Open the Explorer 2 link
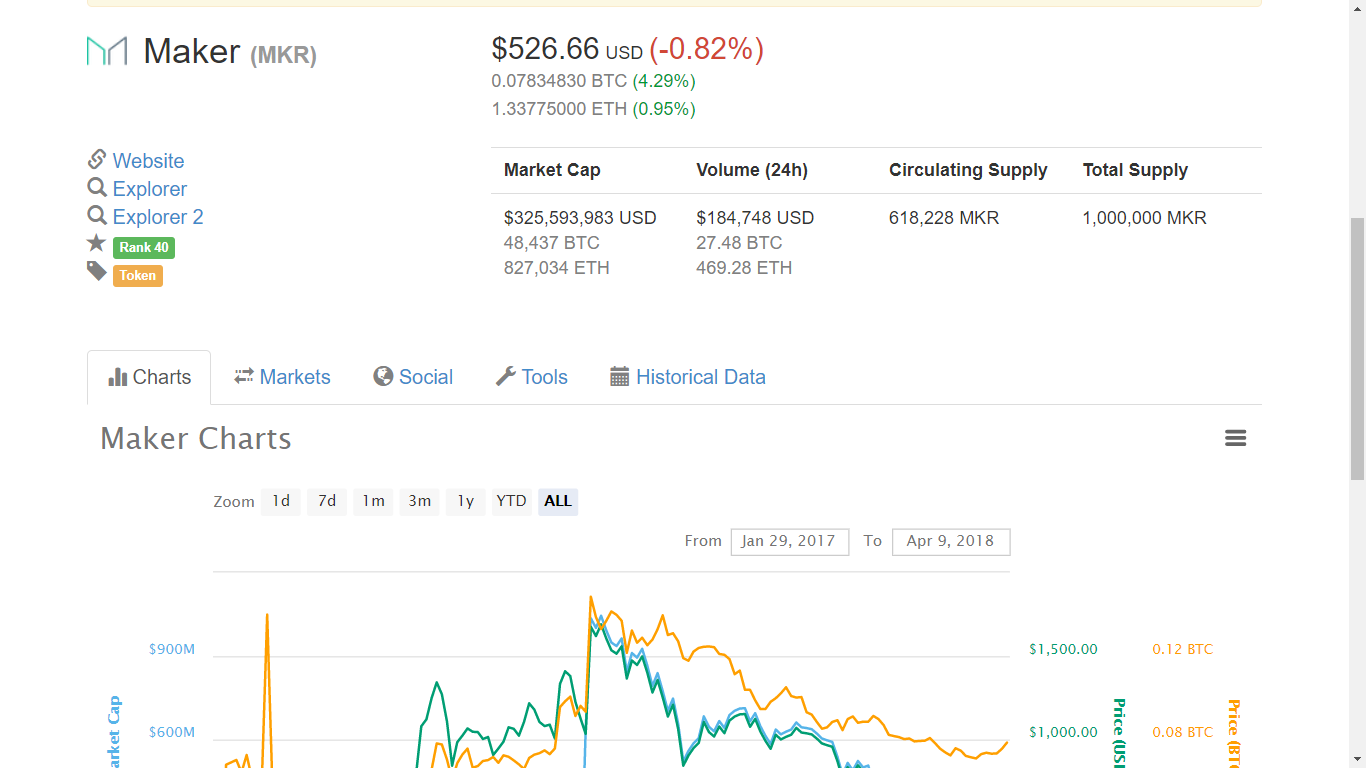 (158, 217)
